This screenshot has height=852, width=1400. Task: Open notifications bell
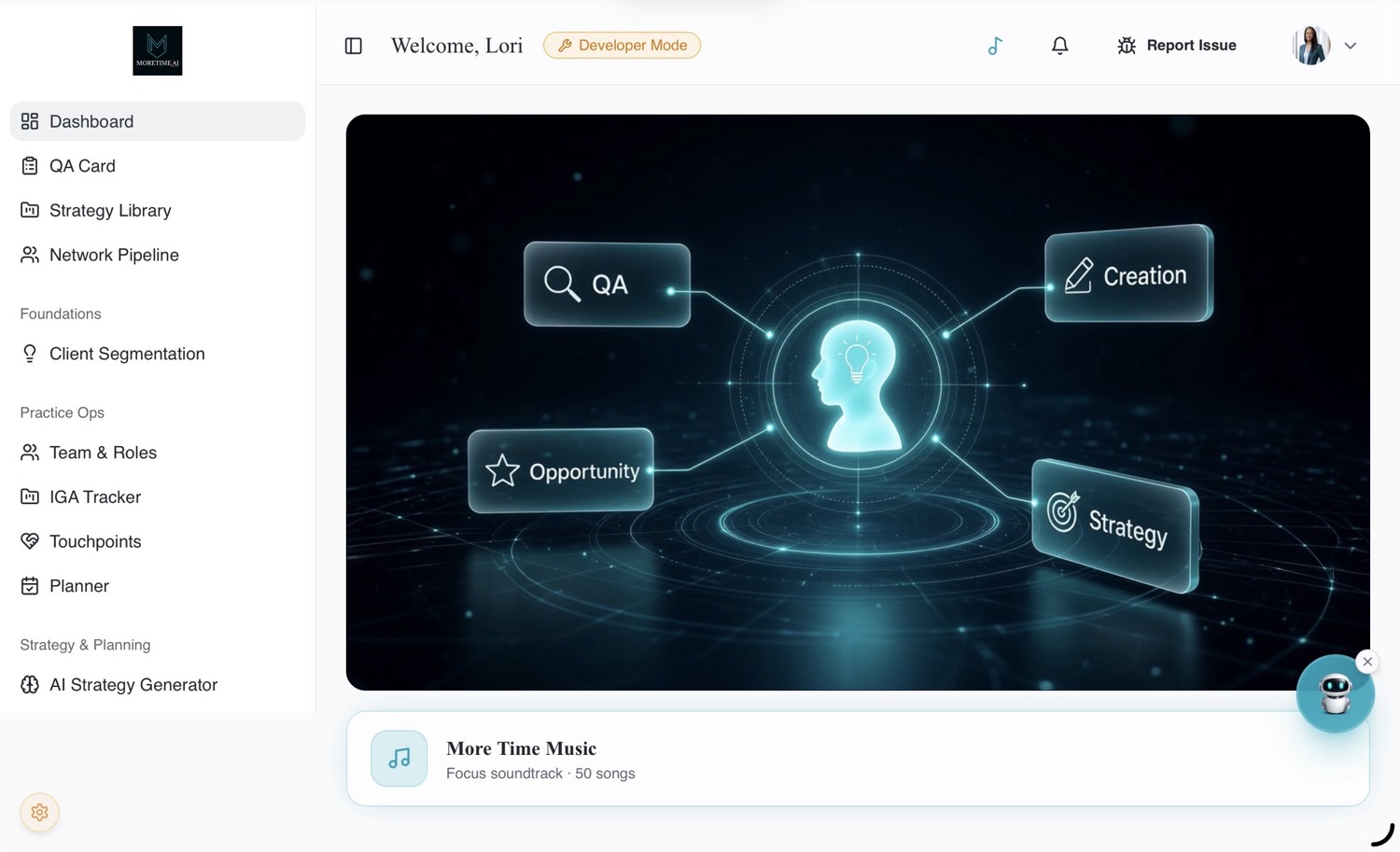[x=1059, y=46]
